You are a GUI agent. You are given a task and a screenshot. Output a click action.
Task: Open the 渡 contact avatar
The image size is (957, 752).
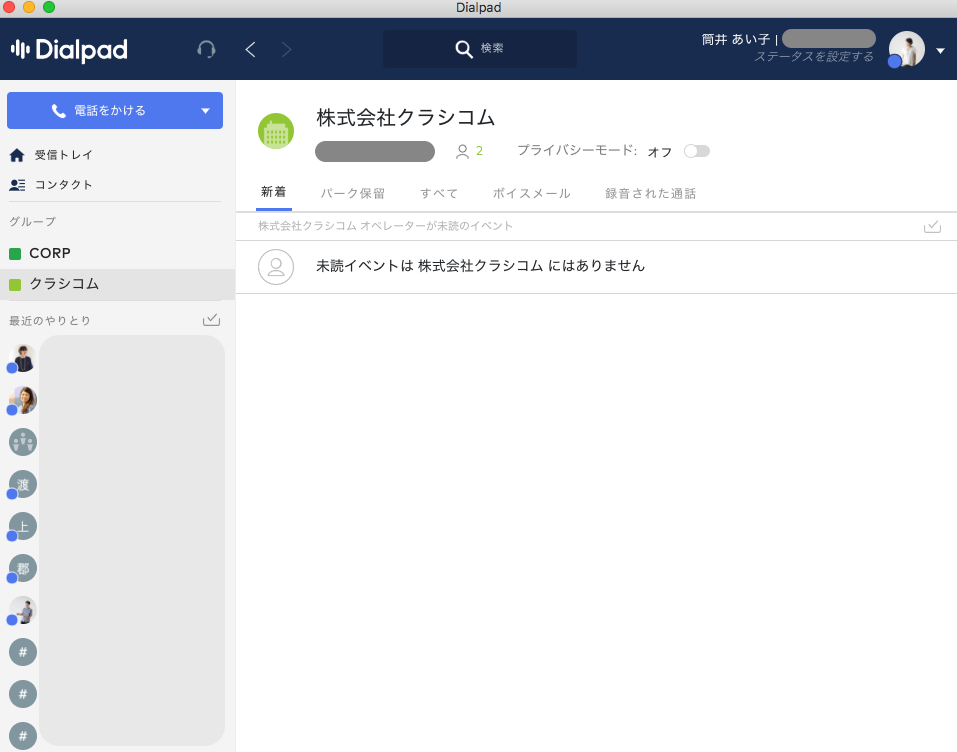click(x=23, y=484)
